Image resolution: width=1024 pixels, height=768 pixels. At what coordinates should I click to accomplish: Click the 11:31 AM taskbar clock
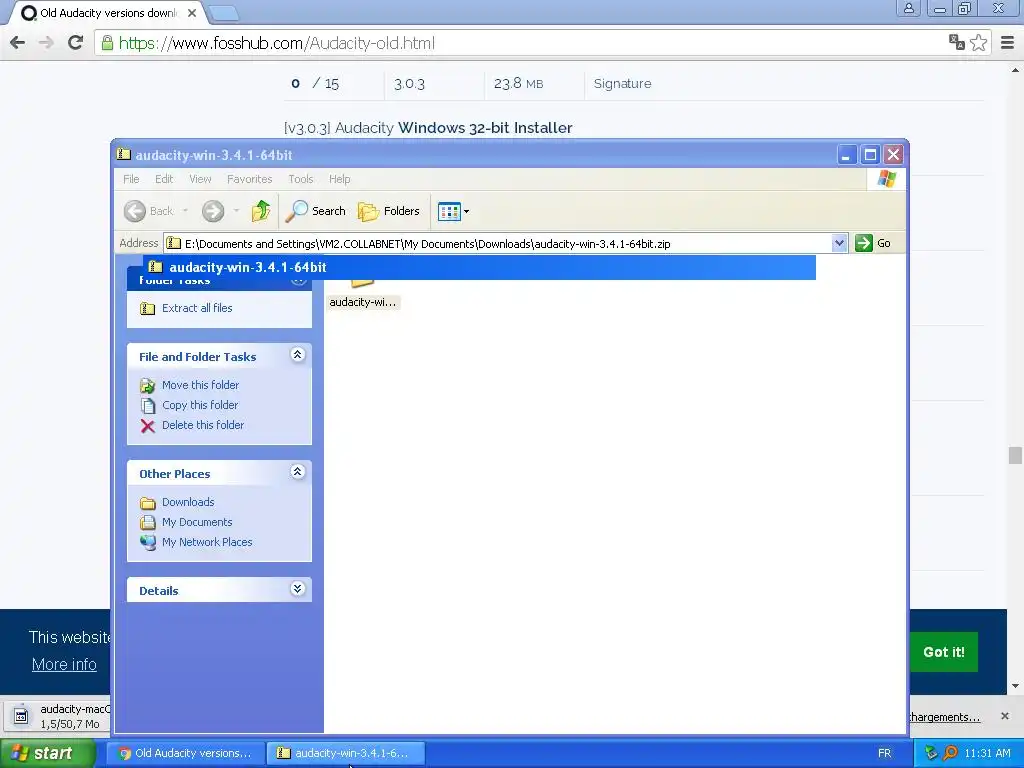coord(987,753)
